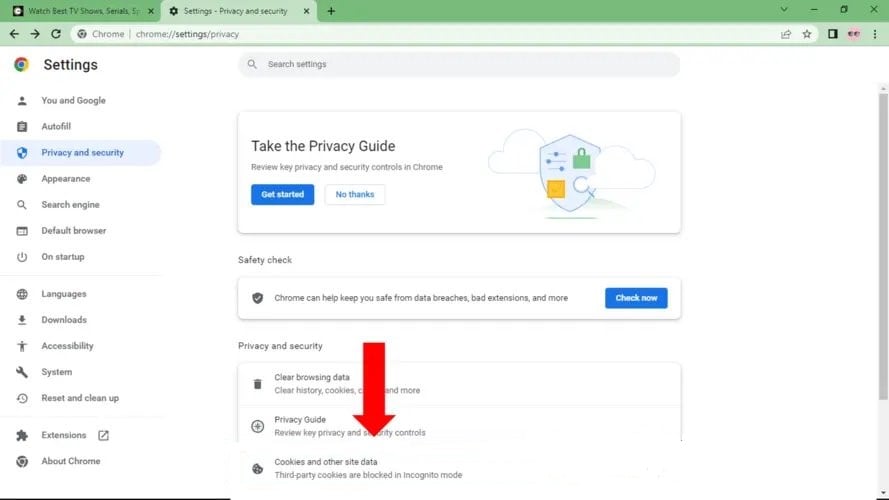The image size is (889, 500).
Task: Click the magnifier icon for Search engine
Action: click(22, 205)
